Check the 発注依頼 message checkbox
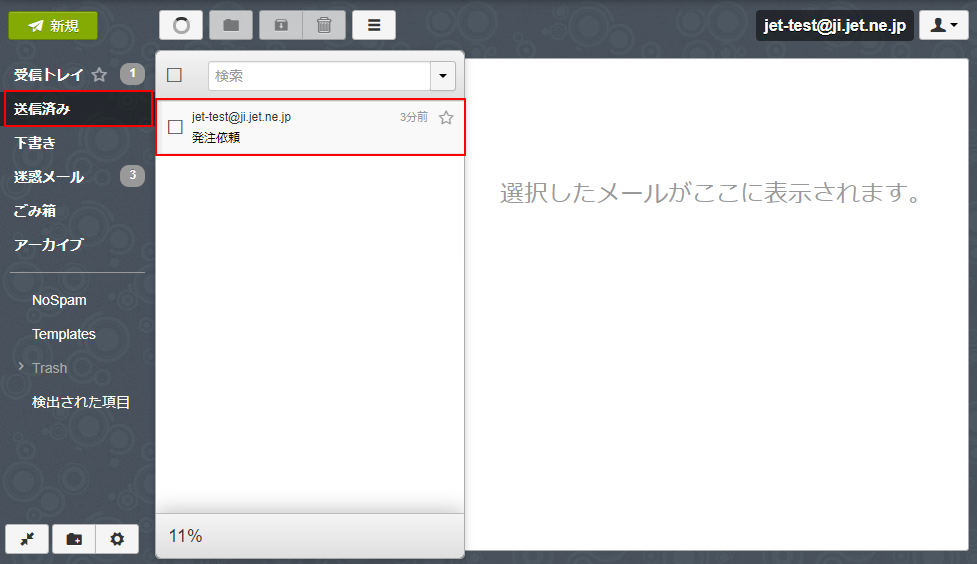This screenshot has width=977, height=564. tap(175, 127)
